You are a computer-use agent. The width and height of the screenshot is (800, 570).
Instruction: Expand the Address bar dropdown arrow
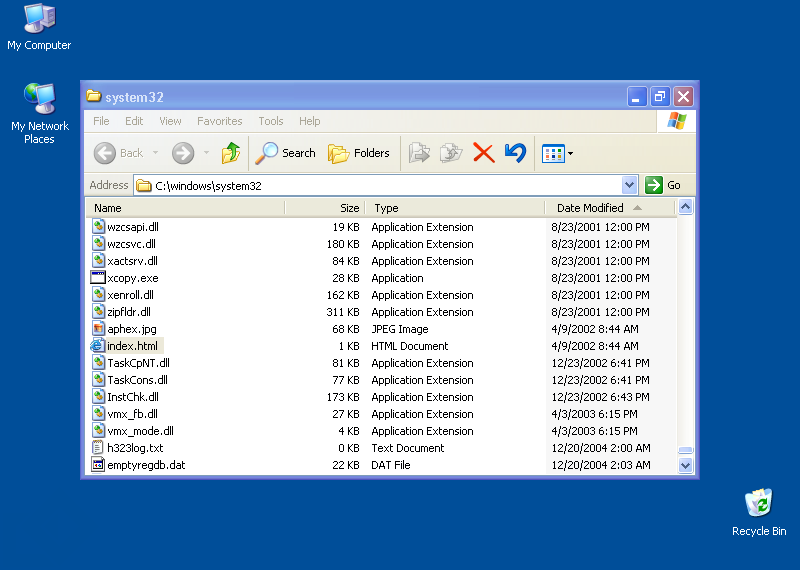point(629,185)
